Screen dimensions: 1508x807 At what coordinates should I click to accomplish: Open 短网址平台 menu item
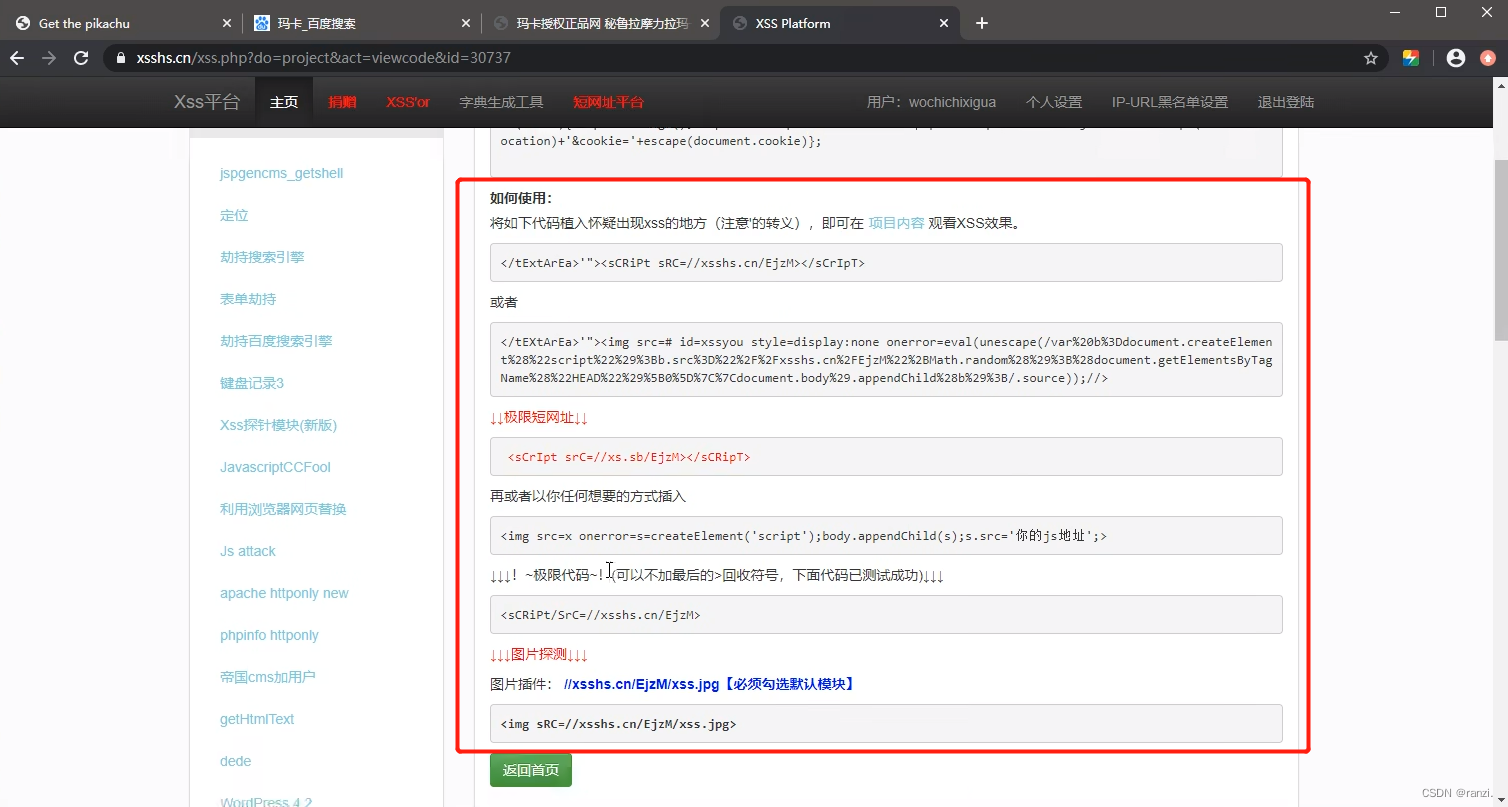(608, 102)
